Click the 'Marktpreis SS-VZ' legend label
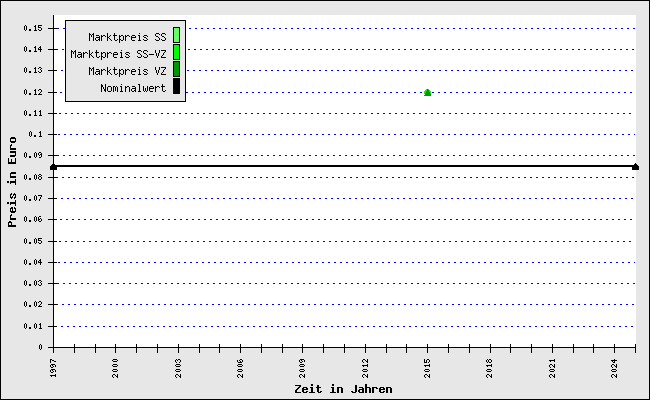Image resolution: width=650 pixels, height=400 pixels. 119,54
